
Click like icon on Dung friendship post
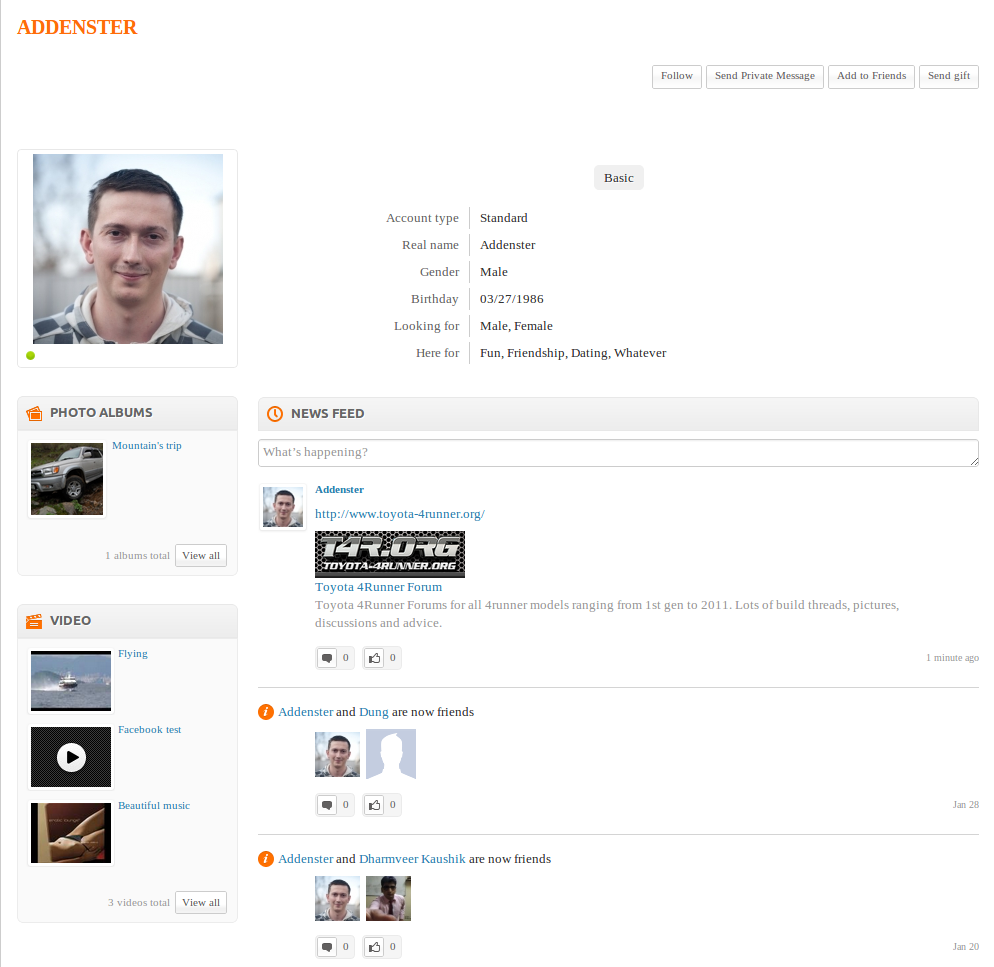click(375, 805)
